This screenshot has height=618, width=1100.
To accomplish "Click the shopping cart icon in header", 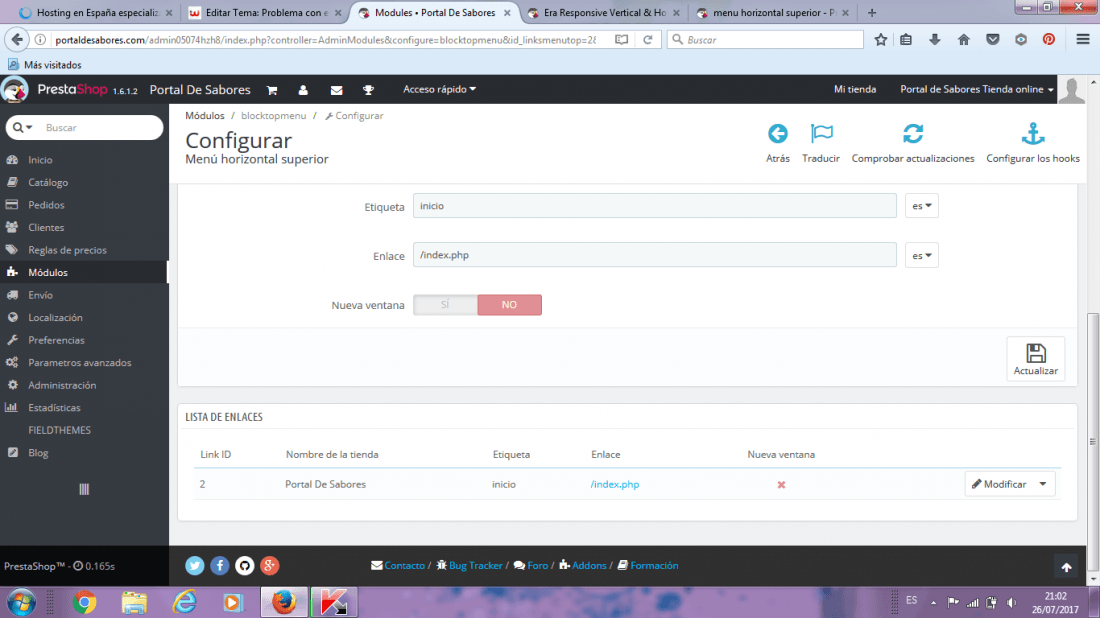I will [x=272, y=90].
